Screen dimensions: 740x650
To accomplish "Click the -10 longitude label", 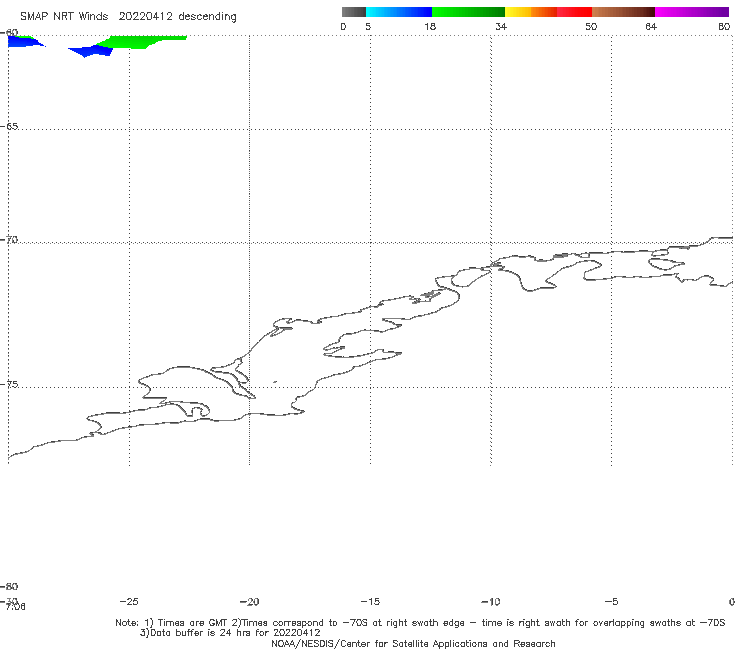I will click(490, 601).
